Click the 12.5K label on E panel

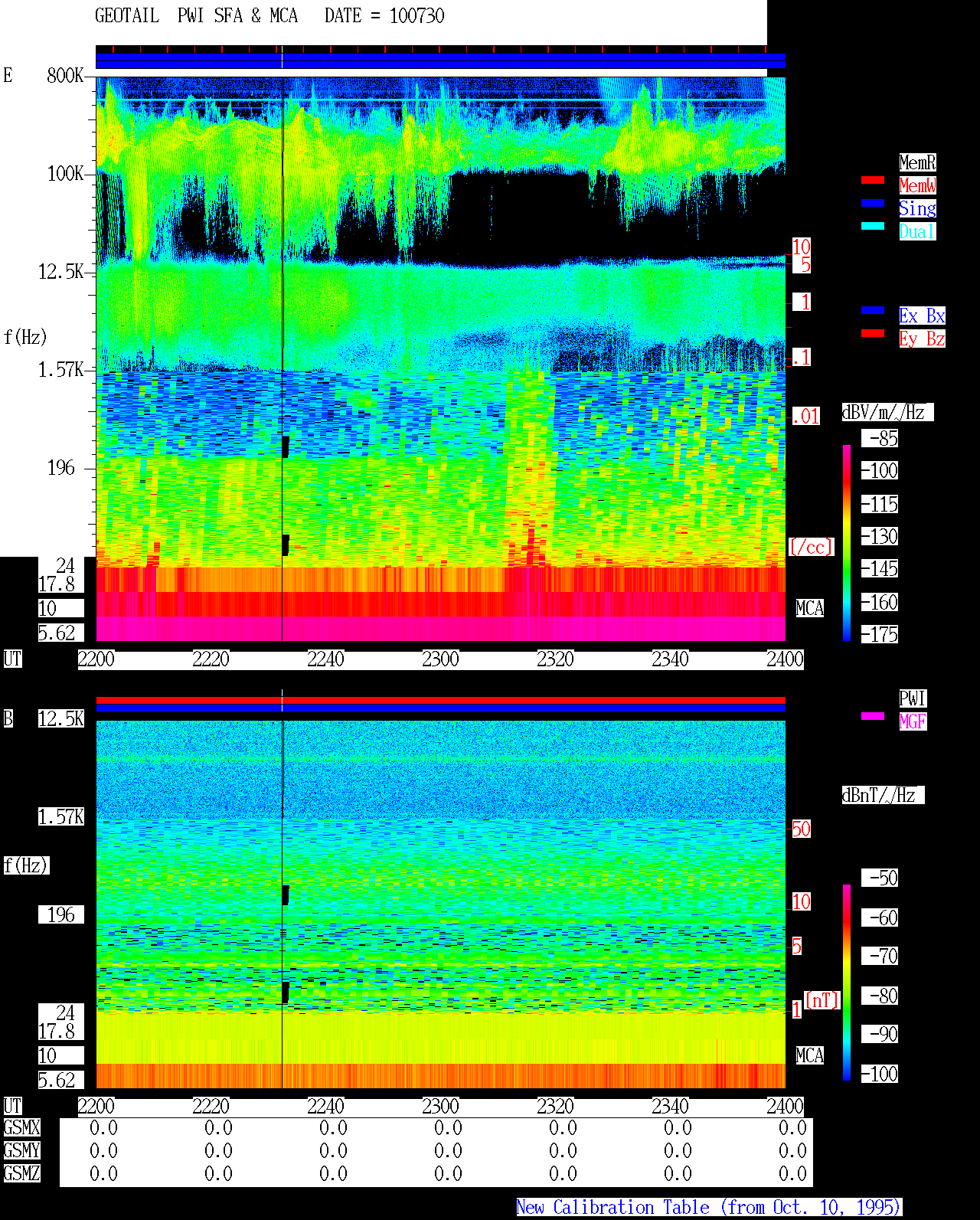[x=61, y=271]
